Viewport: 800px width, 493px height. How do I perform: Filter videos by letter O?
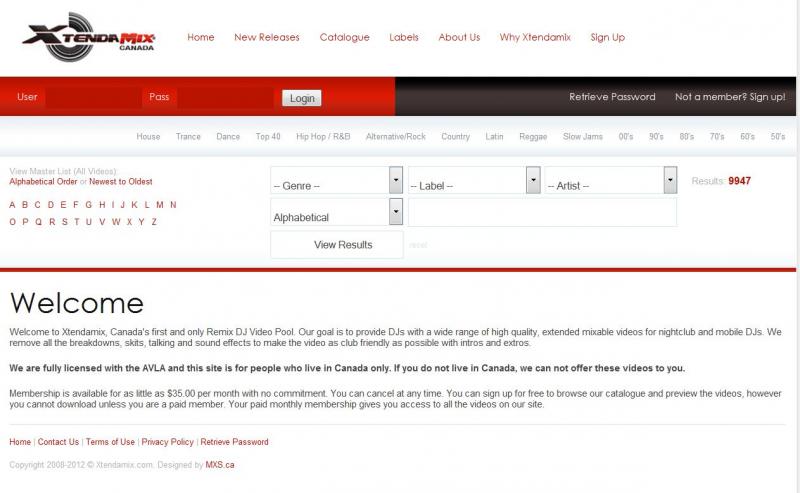[12, 222]
